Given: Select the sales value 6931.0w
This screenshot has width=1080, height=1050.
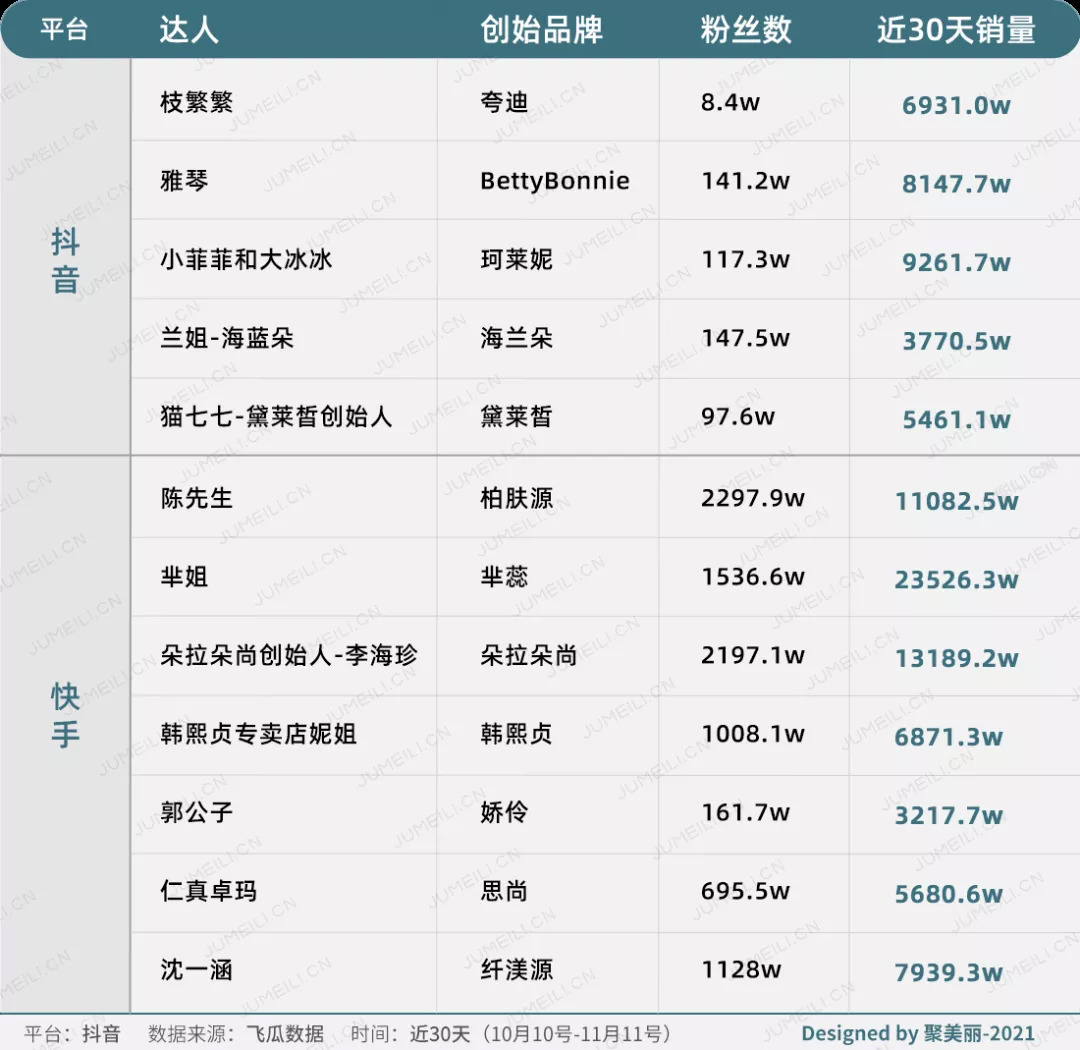Looking at the screenshot, I should [x=956, y=105].
